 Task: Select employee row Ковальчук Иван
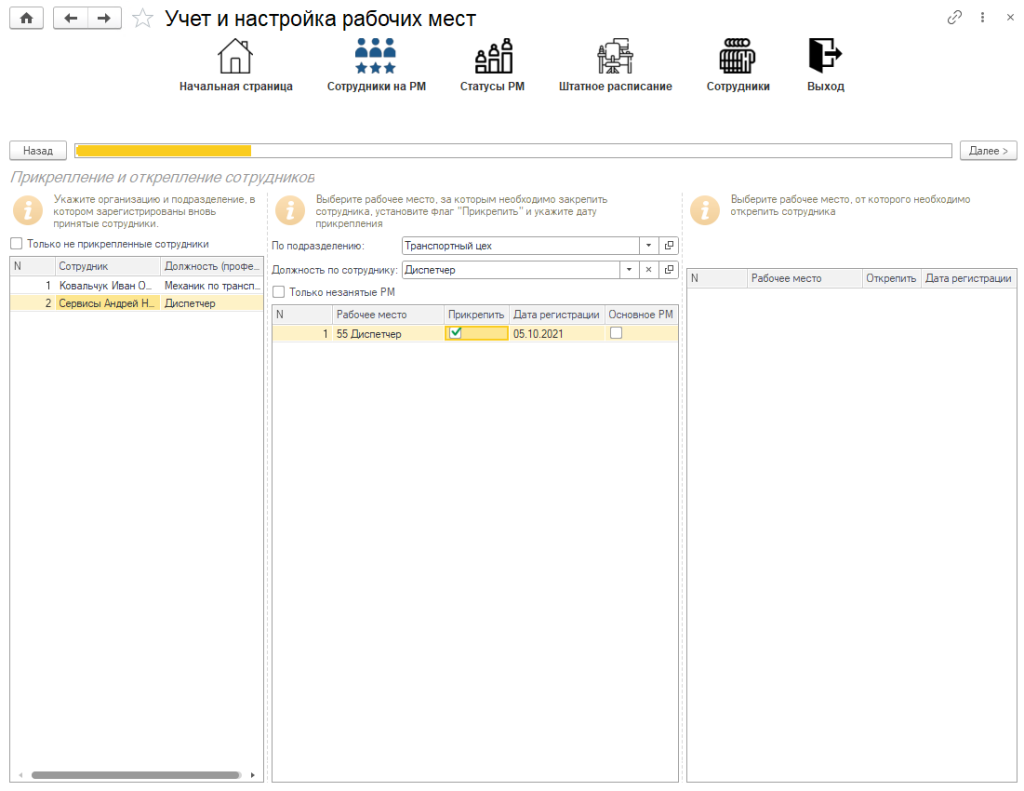(105, 286)
